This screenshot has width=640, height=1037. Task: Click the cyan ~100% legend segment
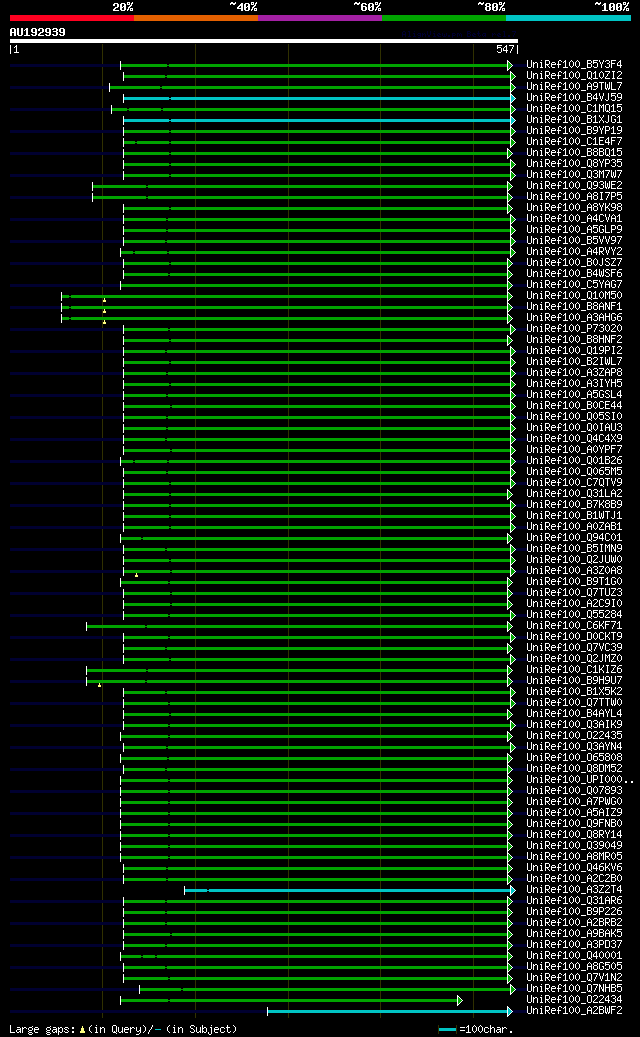point(568,18)
